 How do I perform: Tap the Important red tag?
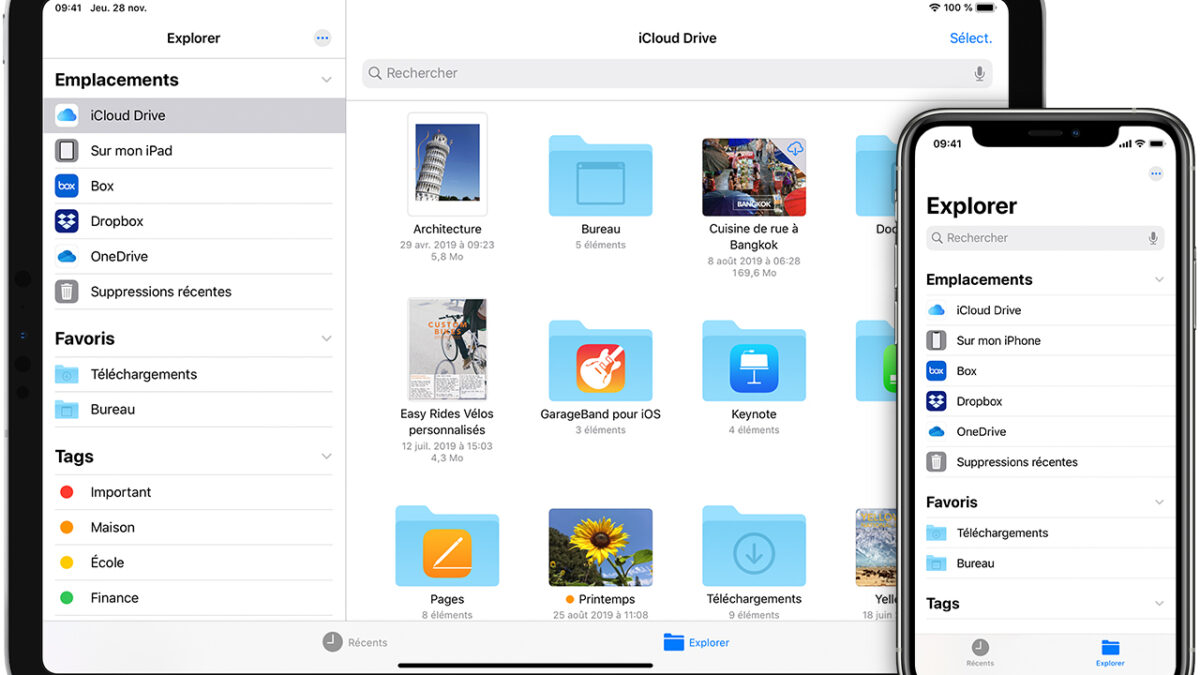[x=120, y=492]
